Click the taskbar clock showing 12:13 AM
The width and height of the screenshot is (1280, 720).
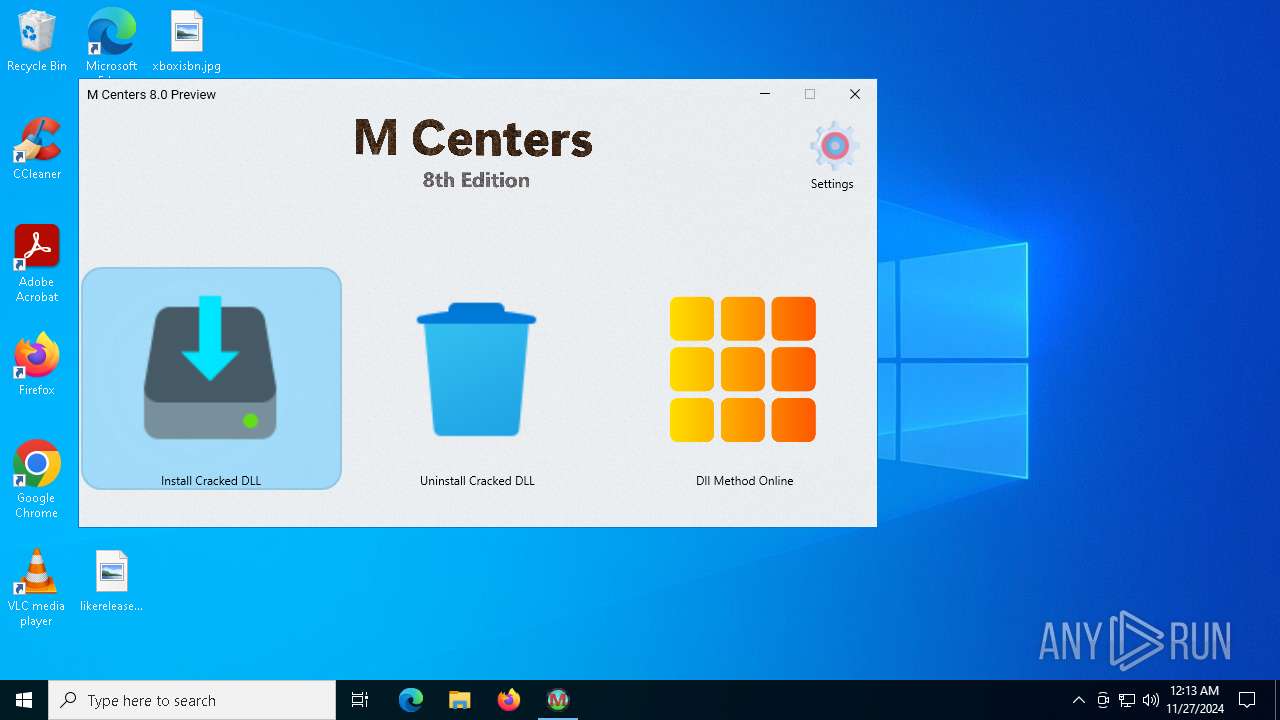[1195, 700]
